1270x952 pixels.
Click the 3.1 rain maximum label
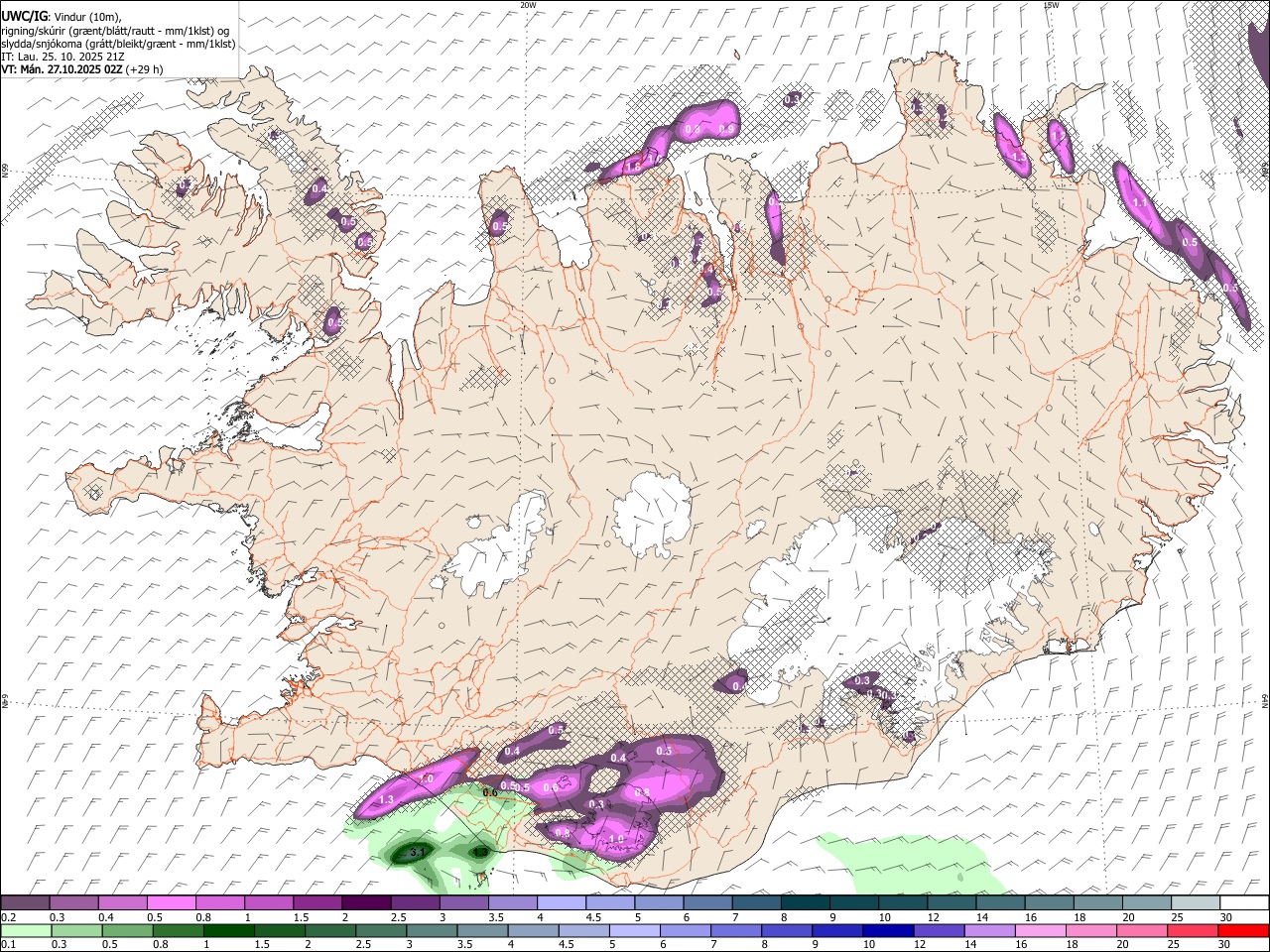418,852
